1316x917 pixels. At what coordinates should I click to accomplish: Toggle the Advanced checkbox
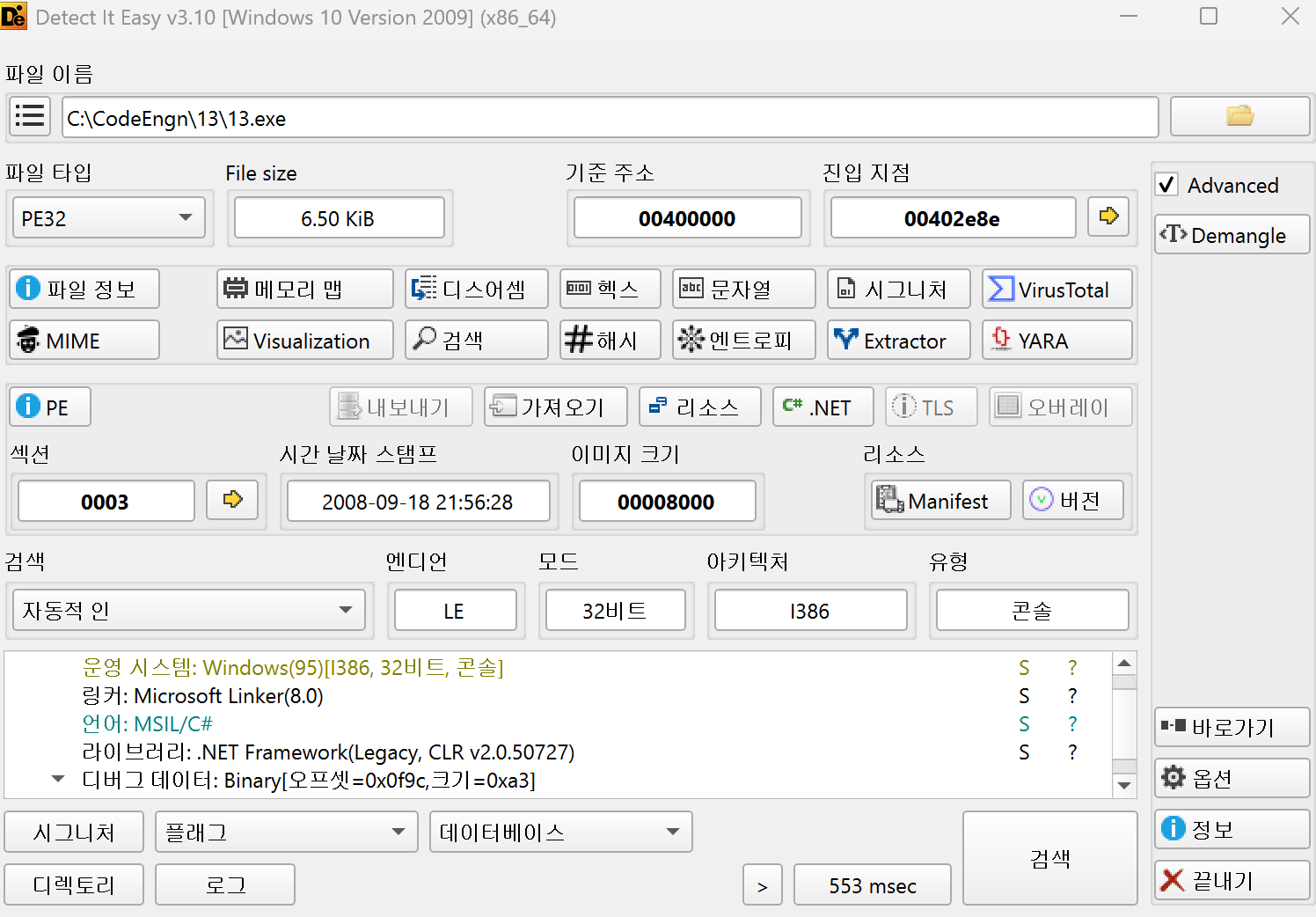[x=1166, y=185]
